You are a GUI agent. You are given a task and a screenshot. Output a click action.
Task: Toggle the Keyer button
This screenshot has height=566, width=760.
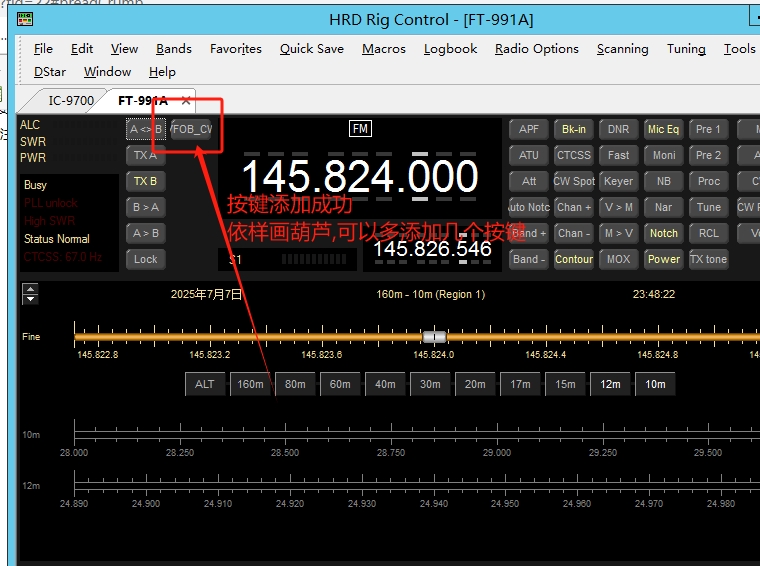coord(618,181)
